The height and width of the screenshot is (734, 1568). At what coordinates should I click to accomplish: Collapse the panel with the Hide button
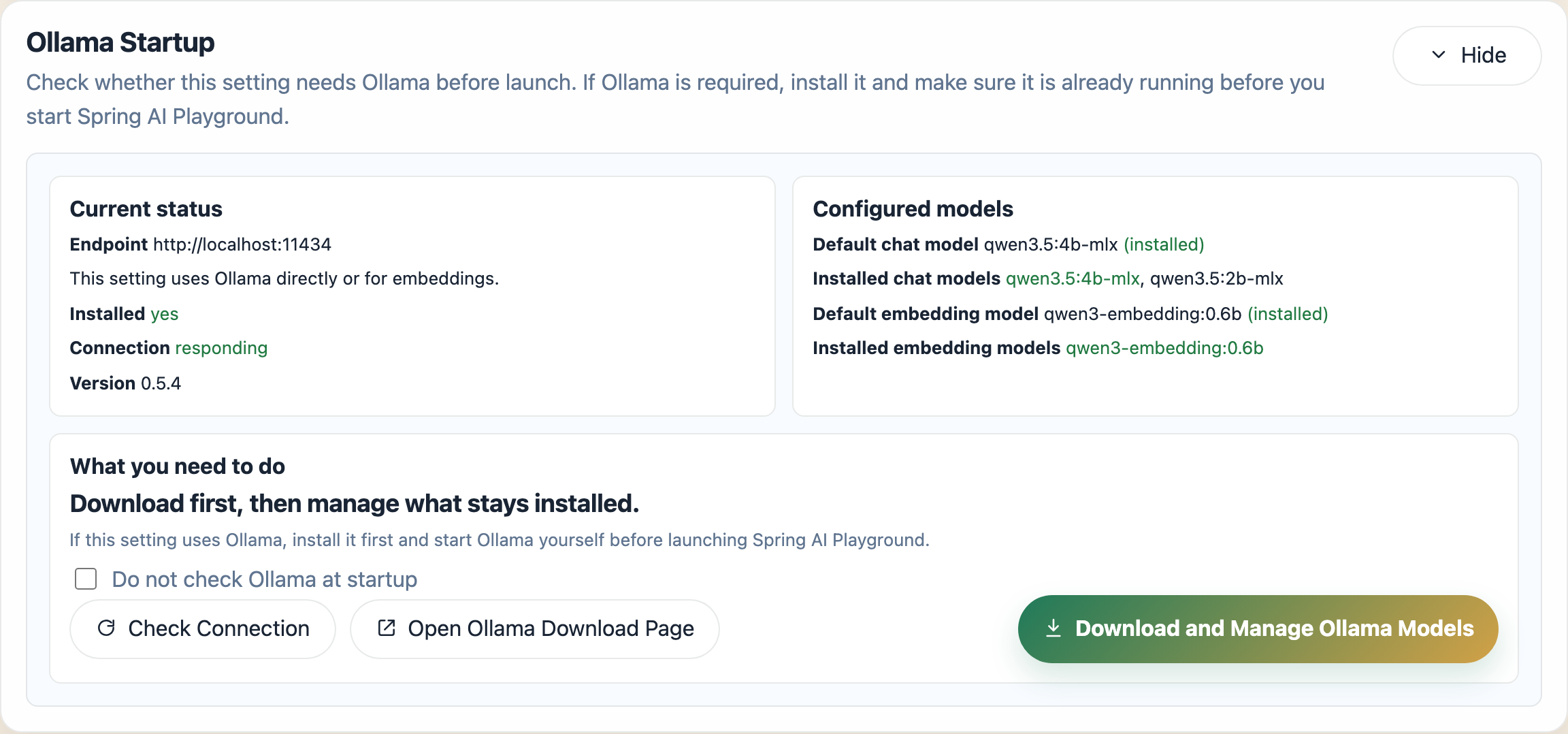(1467, 56)
